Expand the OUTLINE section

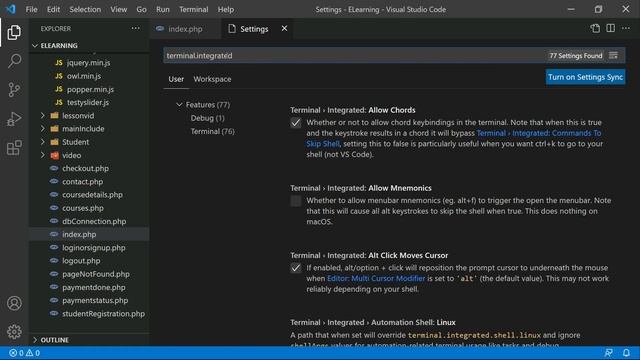[x=54, y=340]
